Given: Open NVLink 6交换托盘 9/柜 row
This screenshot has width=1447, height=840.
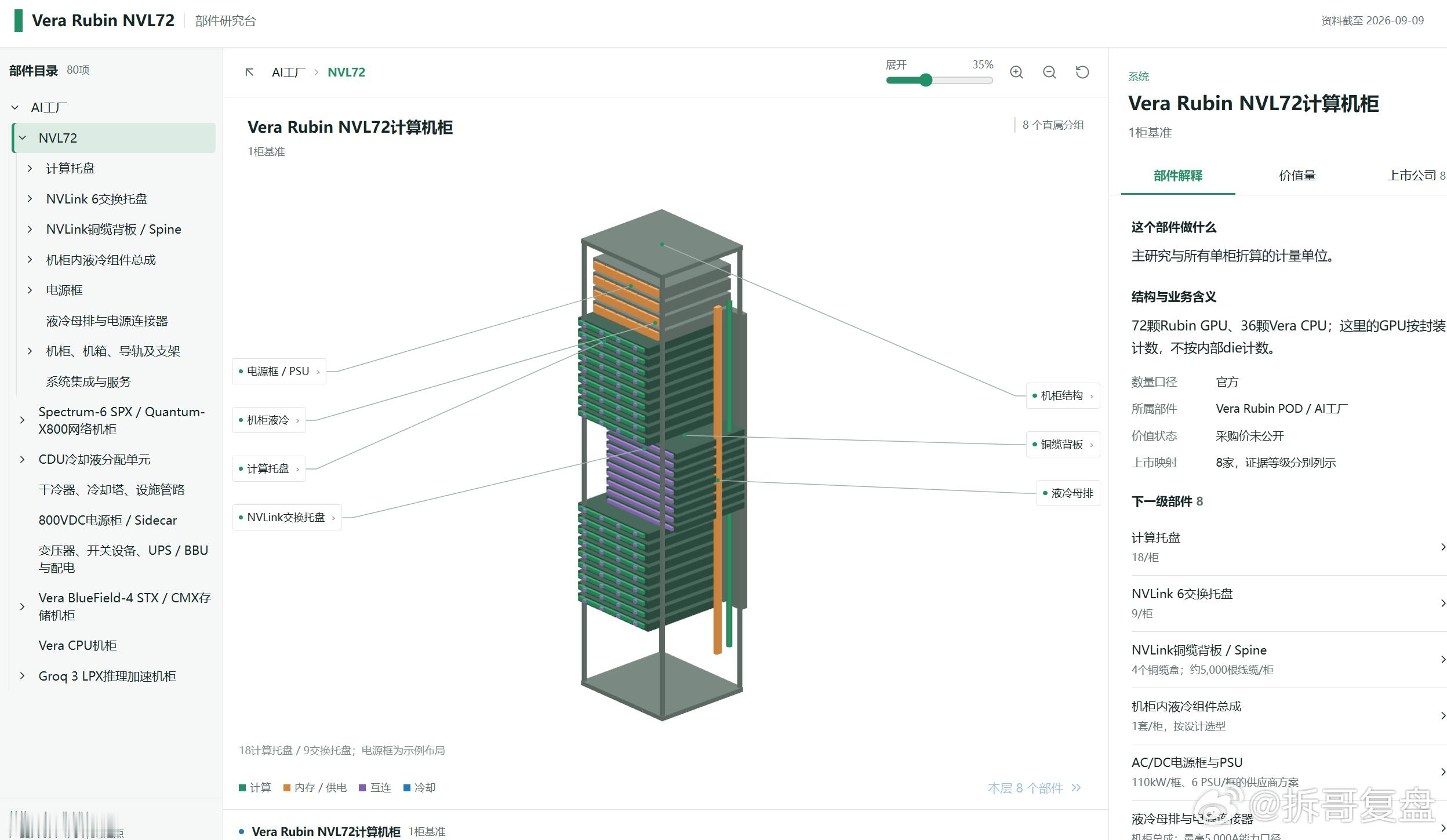Looking at the screenshot, I should pyautogui.click(x=1289, y=603).
